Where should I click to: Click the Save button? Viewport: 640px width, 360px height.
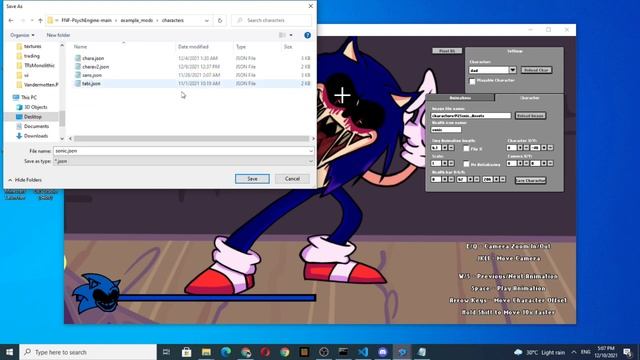click(x=252, y=179)
